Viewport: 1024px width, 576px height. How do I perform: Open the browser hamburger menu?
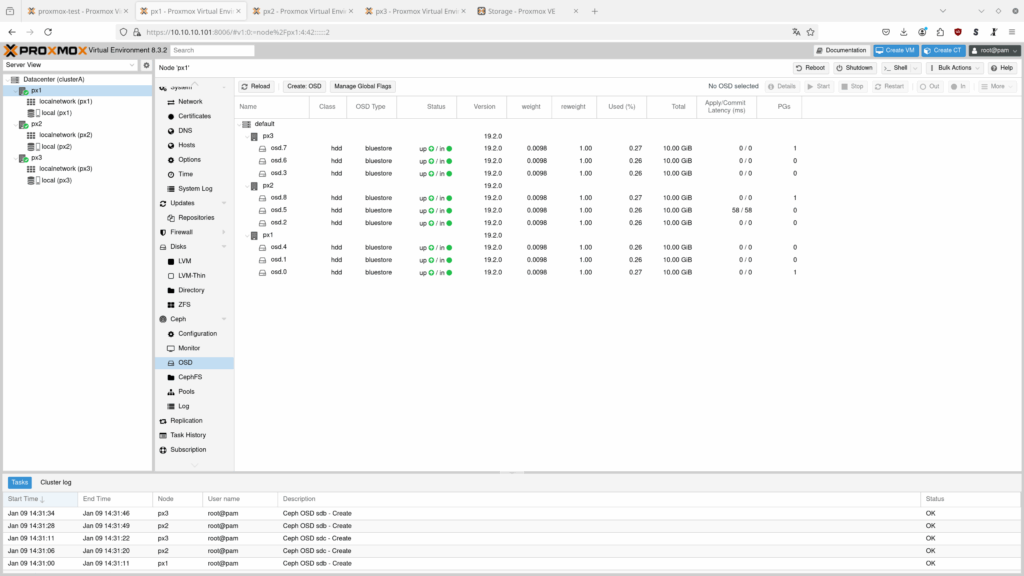coord(1012,32)
